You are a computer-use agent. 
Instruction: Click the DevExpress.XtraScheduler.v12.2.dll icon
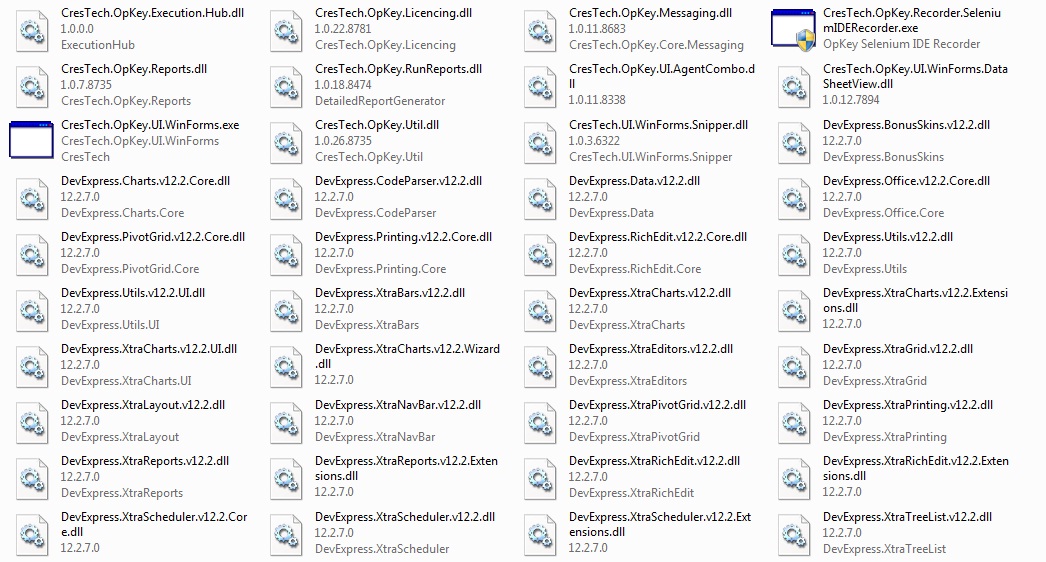(286, 535)
